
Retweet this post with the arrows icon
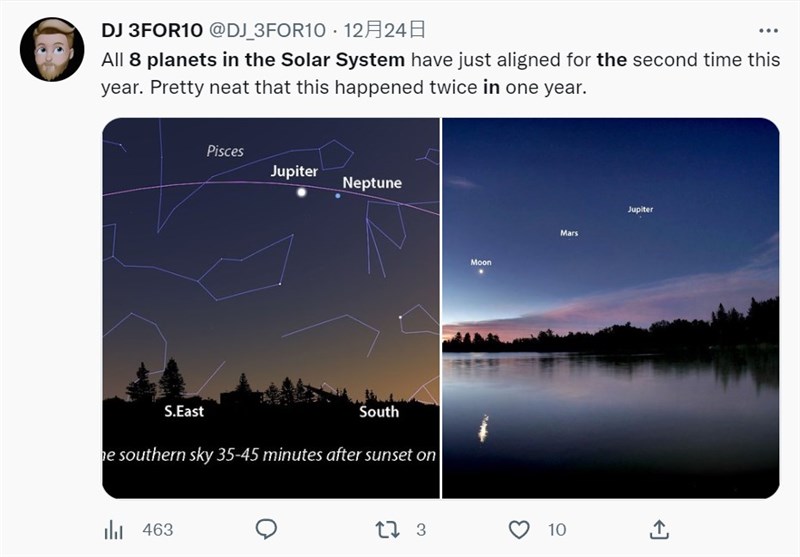387,529
